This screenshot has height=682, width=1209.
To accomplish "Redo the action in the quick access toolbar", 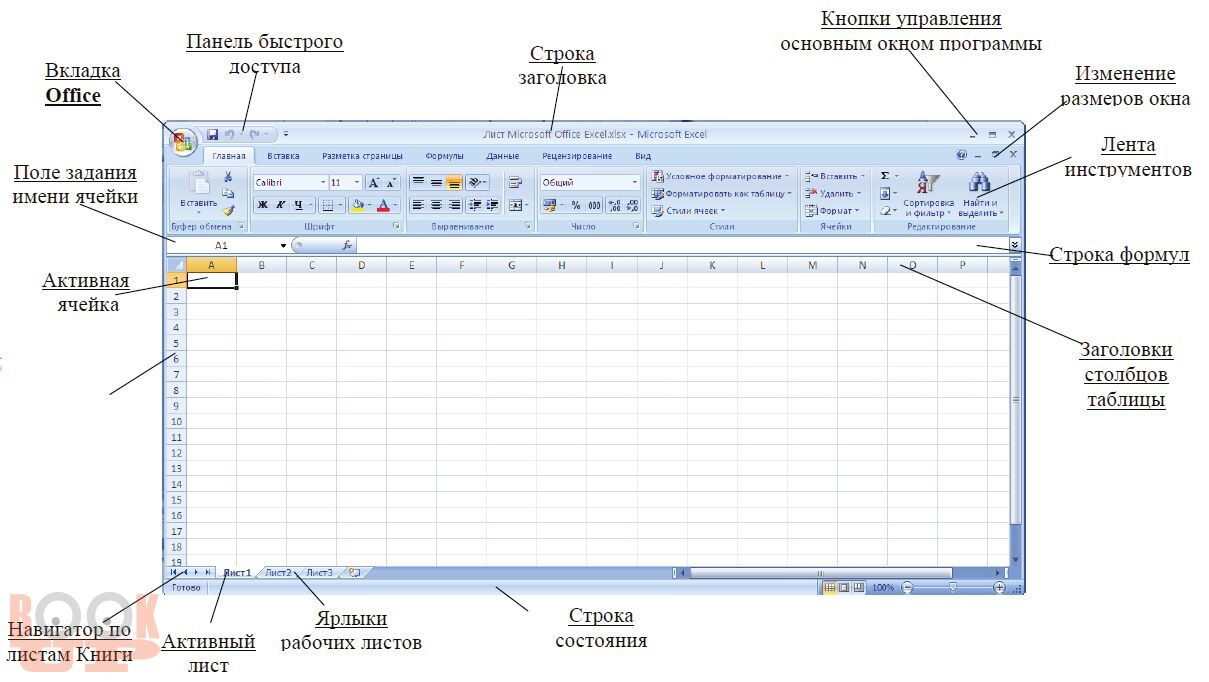I will (x=255, y=134).
